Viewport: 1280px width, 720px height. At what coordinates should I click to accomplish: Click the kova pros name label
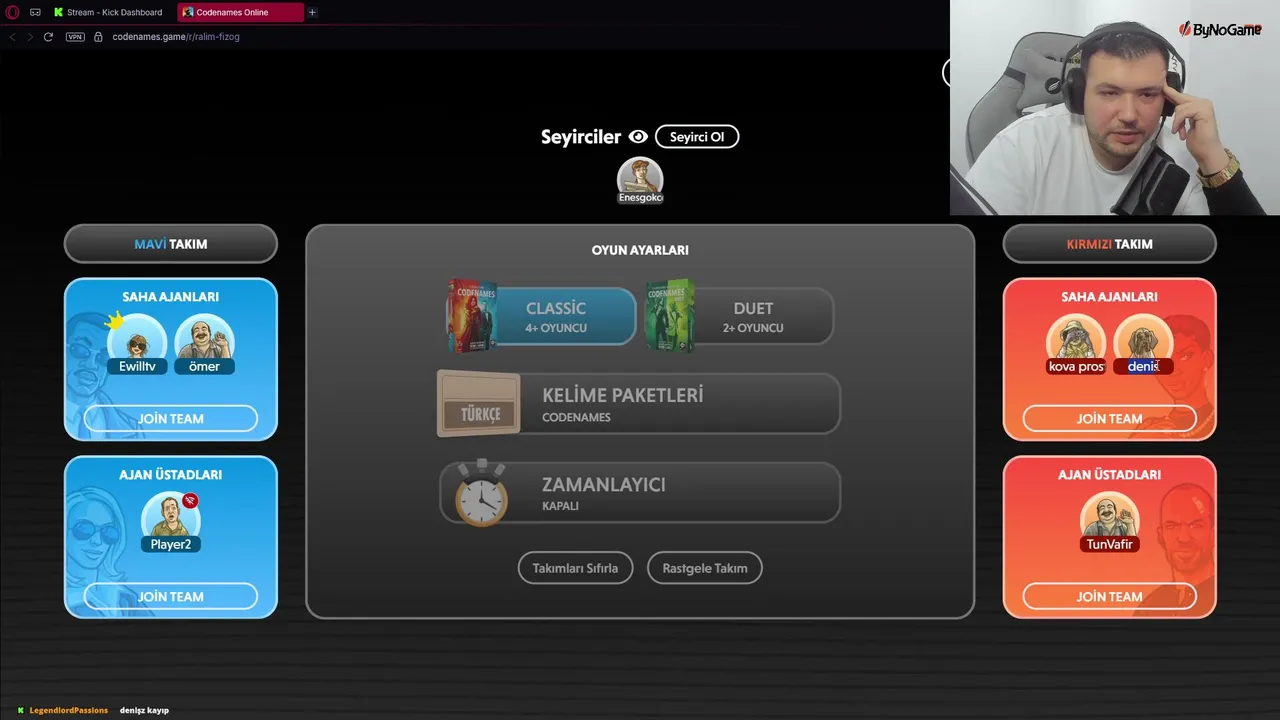tap(1076, 366)
